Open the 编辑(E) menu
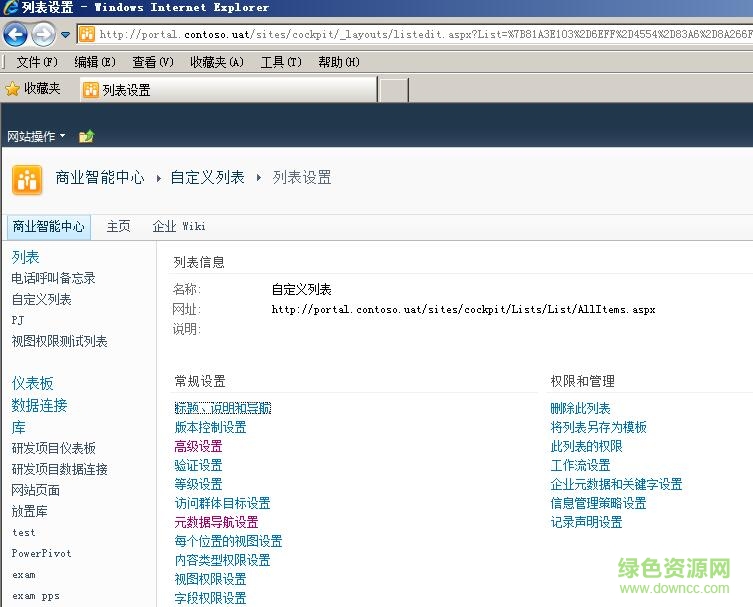 coord(95,62)
